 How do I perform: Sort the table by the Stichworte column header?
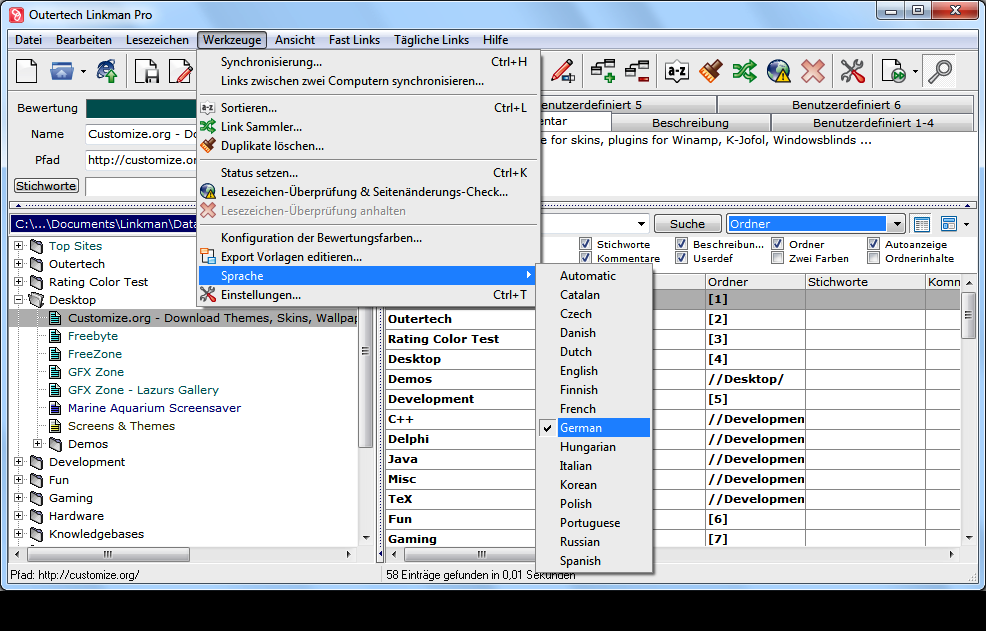coord(865,282)
